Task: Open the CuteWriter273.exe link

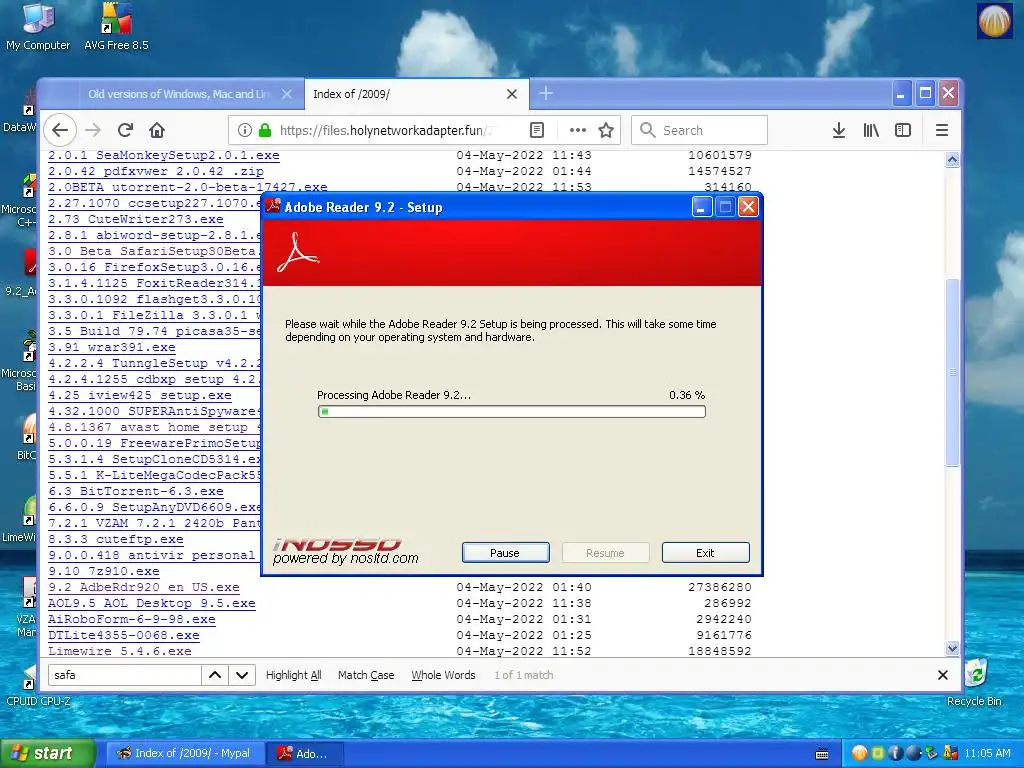Action: coord(135,219)
